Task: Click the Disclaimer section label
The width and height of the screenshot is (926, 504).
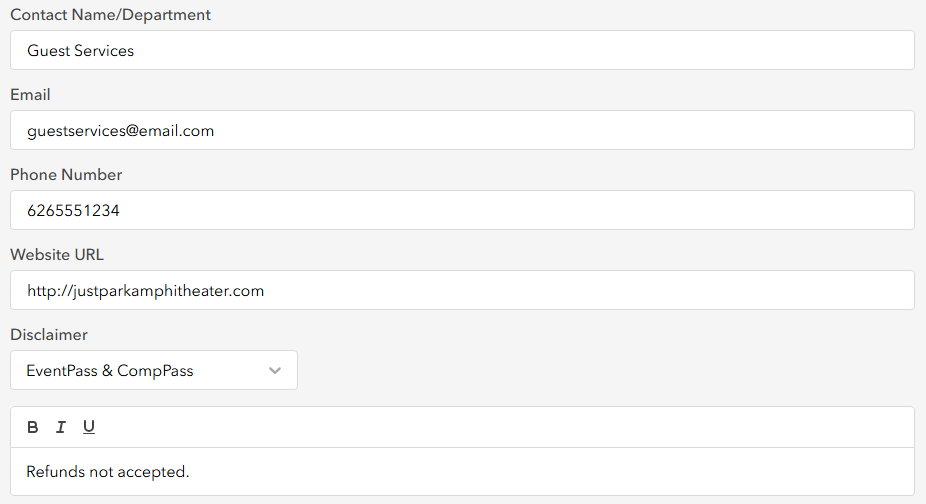Action: (x=49, y=334)
